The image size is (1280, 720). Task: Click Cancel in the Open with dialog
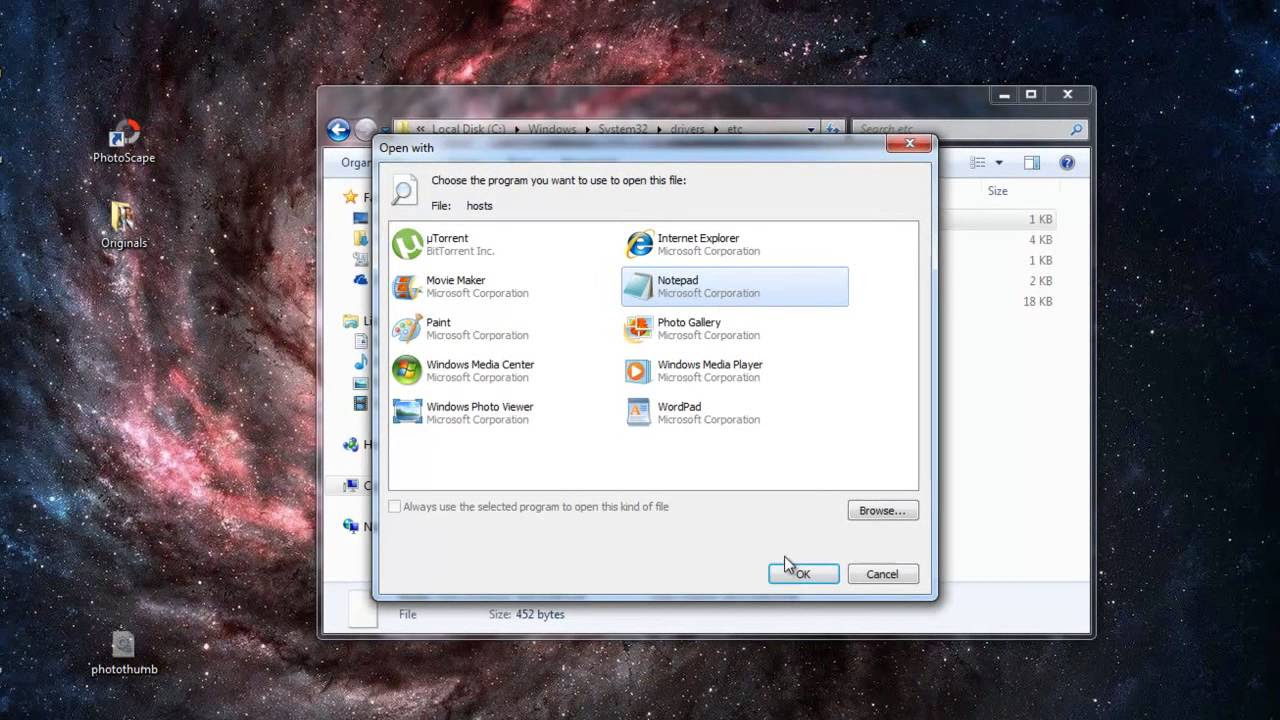tap(883, 574)
